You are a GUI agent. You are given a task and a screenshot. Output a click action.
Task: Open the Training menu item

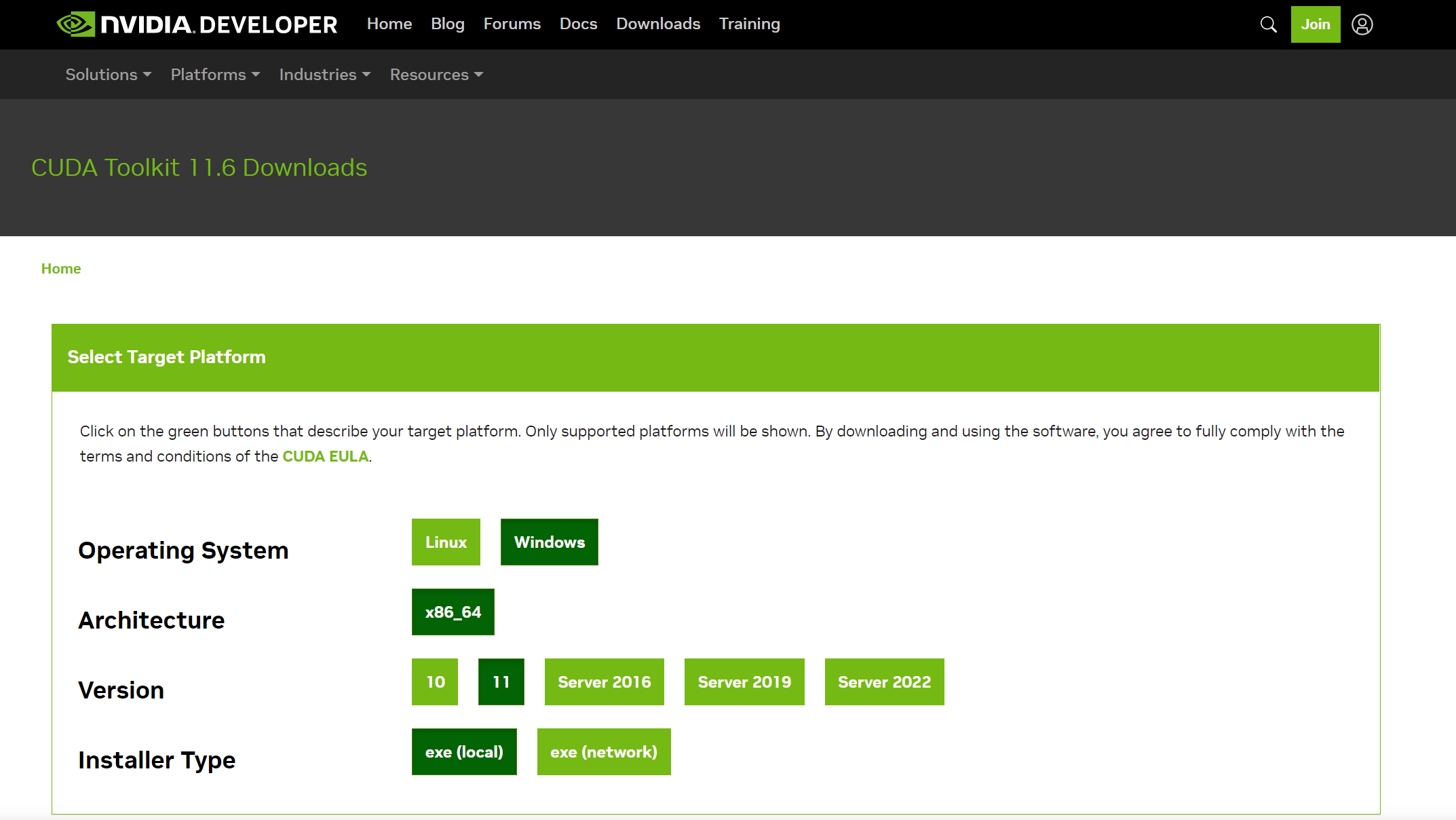[x=750, y=24]
